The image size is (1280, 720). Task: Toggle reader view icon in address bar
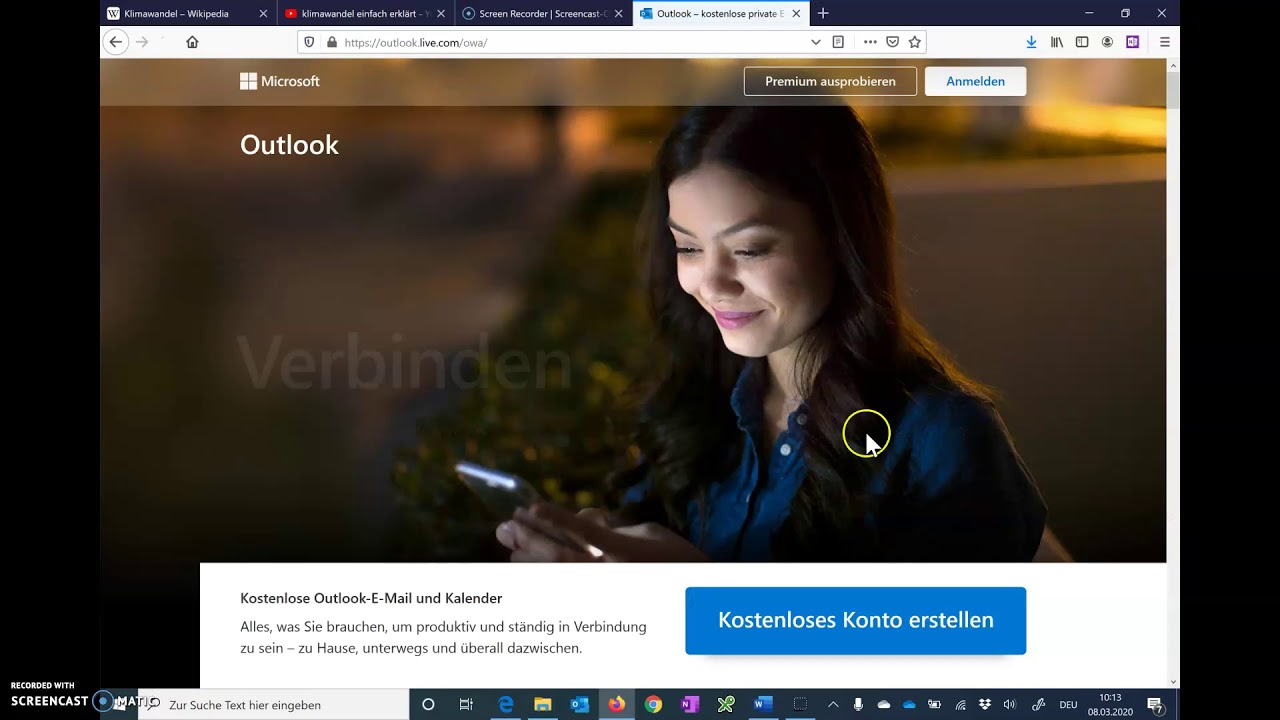(838, 42)
